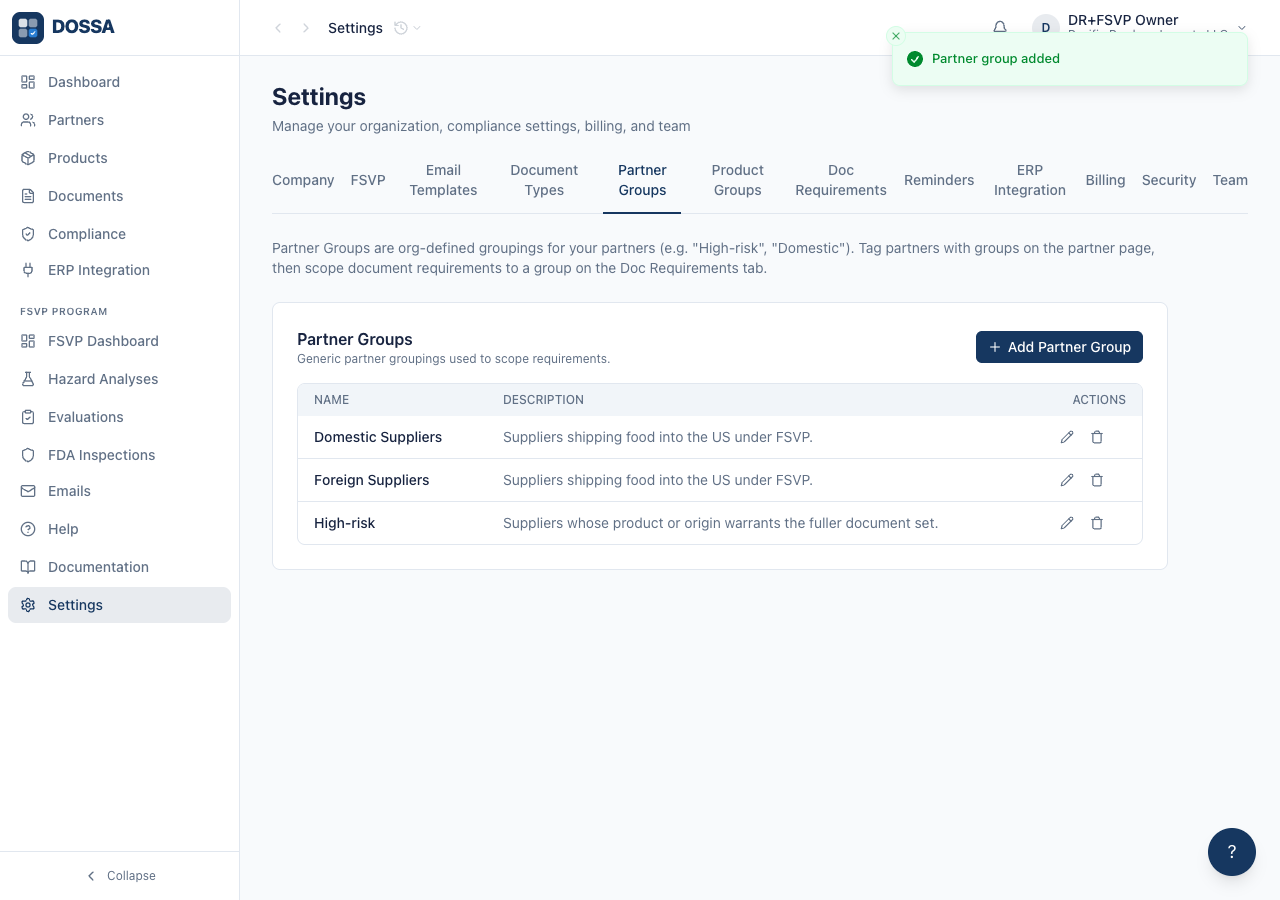Open Help in the sidebar

119,529
